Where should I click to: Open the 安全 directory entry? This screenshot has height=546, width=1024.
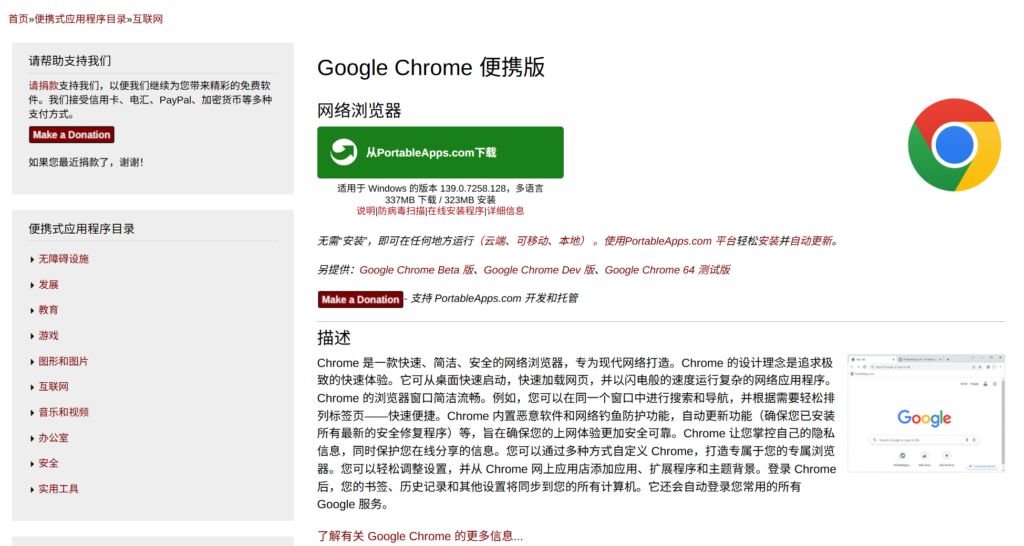tap(48, 463)
